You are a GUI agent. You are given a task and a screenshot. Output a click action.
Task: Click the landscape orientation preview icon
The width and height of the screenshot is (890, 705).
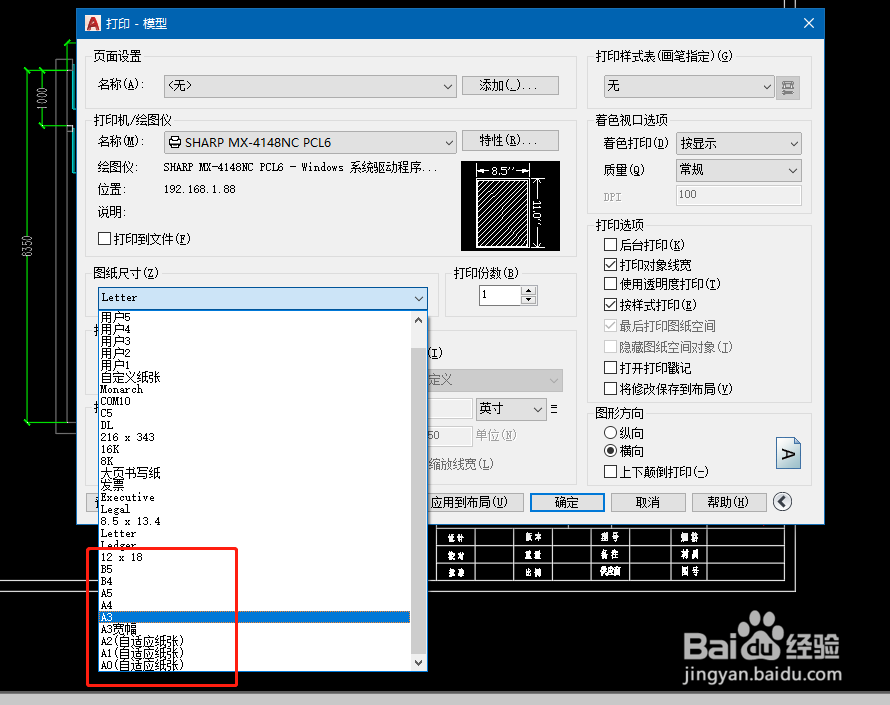point(788,453)
